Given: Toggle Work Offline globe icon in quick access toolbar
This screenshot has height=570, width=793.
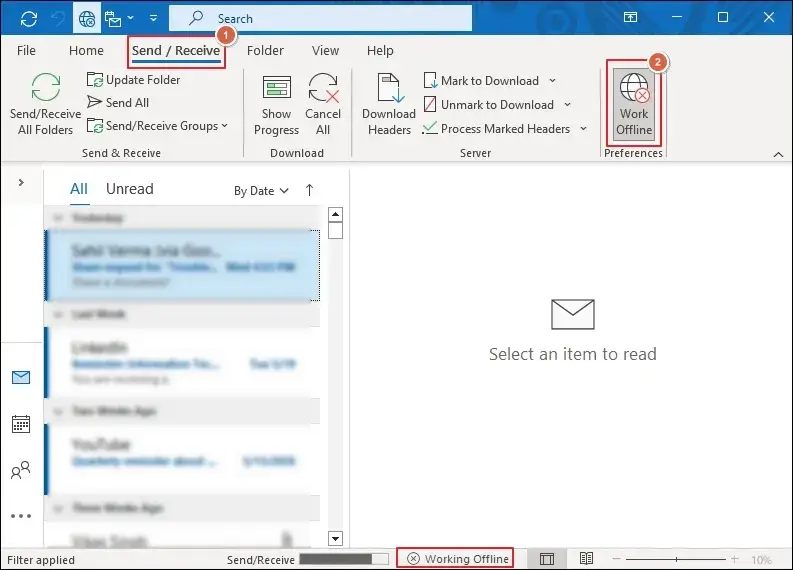Looking at the screenshot, I should point(87,19).
